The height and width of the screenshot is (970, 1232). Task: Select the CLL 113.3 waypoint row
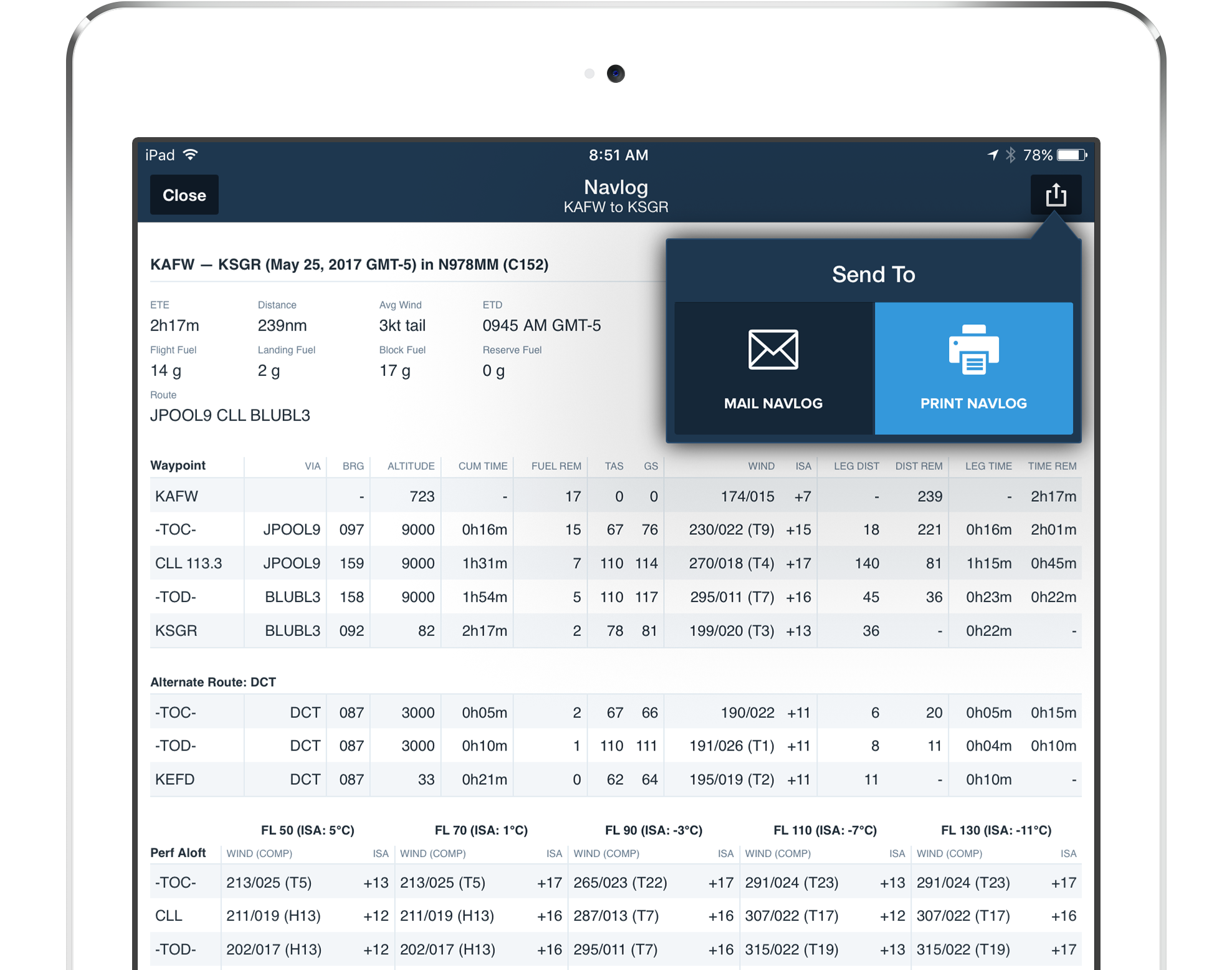pos(616,563)
